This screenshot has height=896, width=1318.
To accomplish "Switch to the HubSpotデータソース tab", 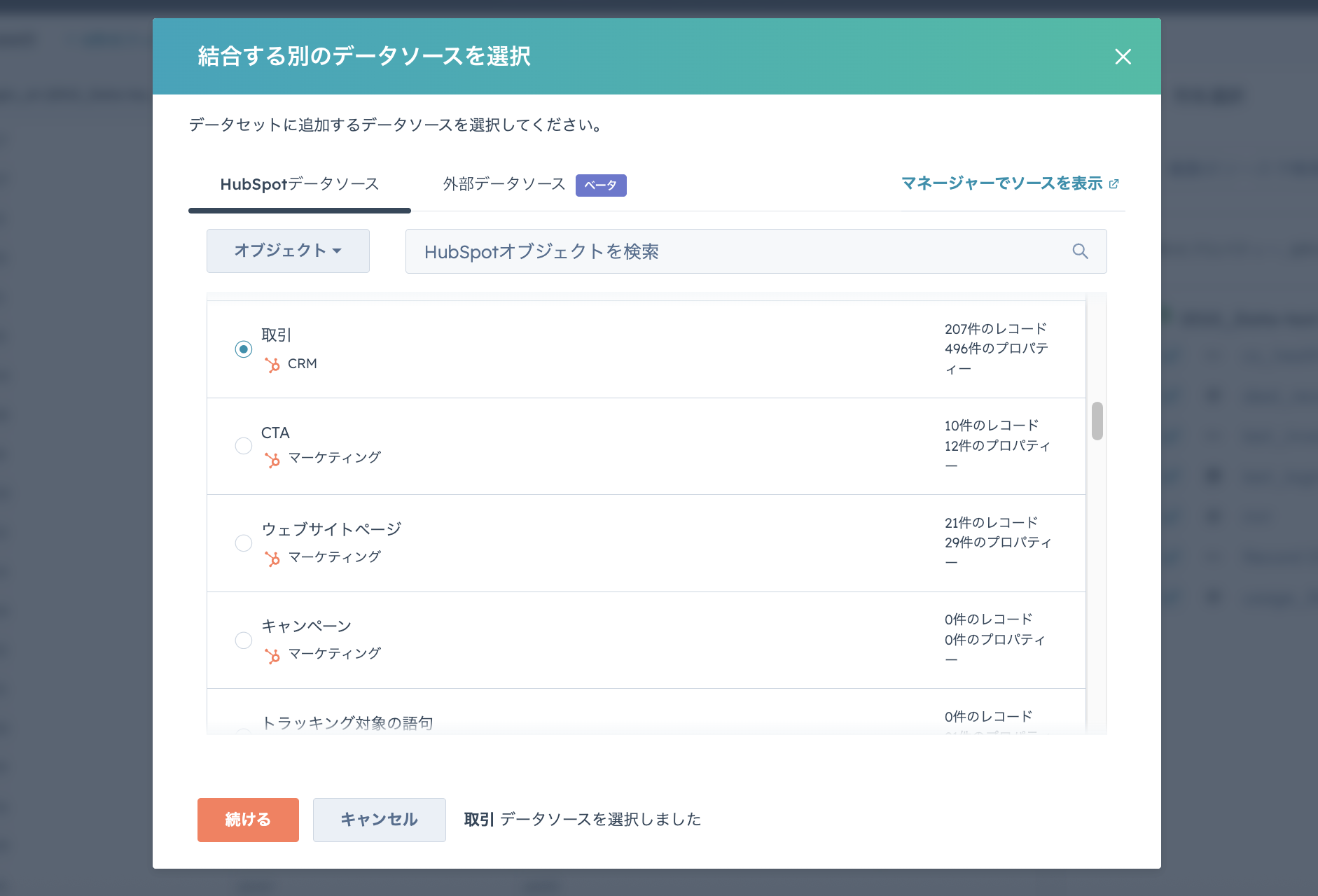I will pos(299,185).
